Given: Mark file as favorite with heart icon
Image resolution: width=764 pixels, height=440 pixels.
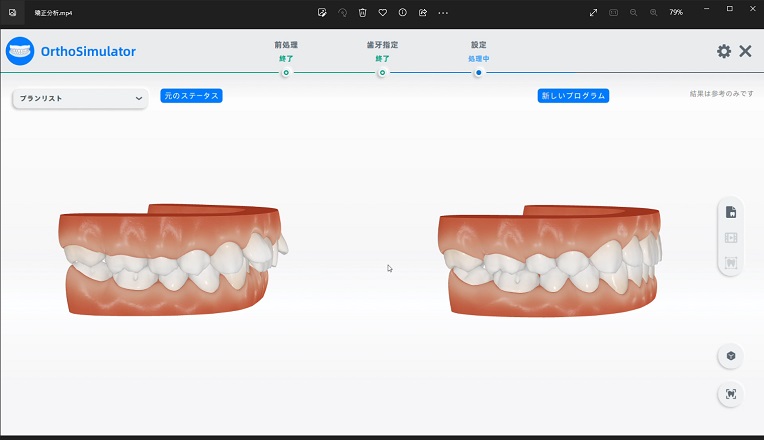Looking at the screenshot, I should (x=382, y=12).
